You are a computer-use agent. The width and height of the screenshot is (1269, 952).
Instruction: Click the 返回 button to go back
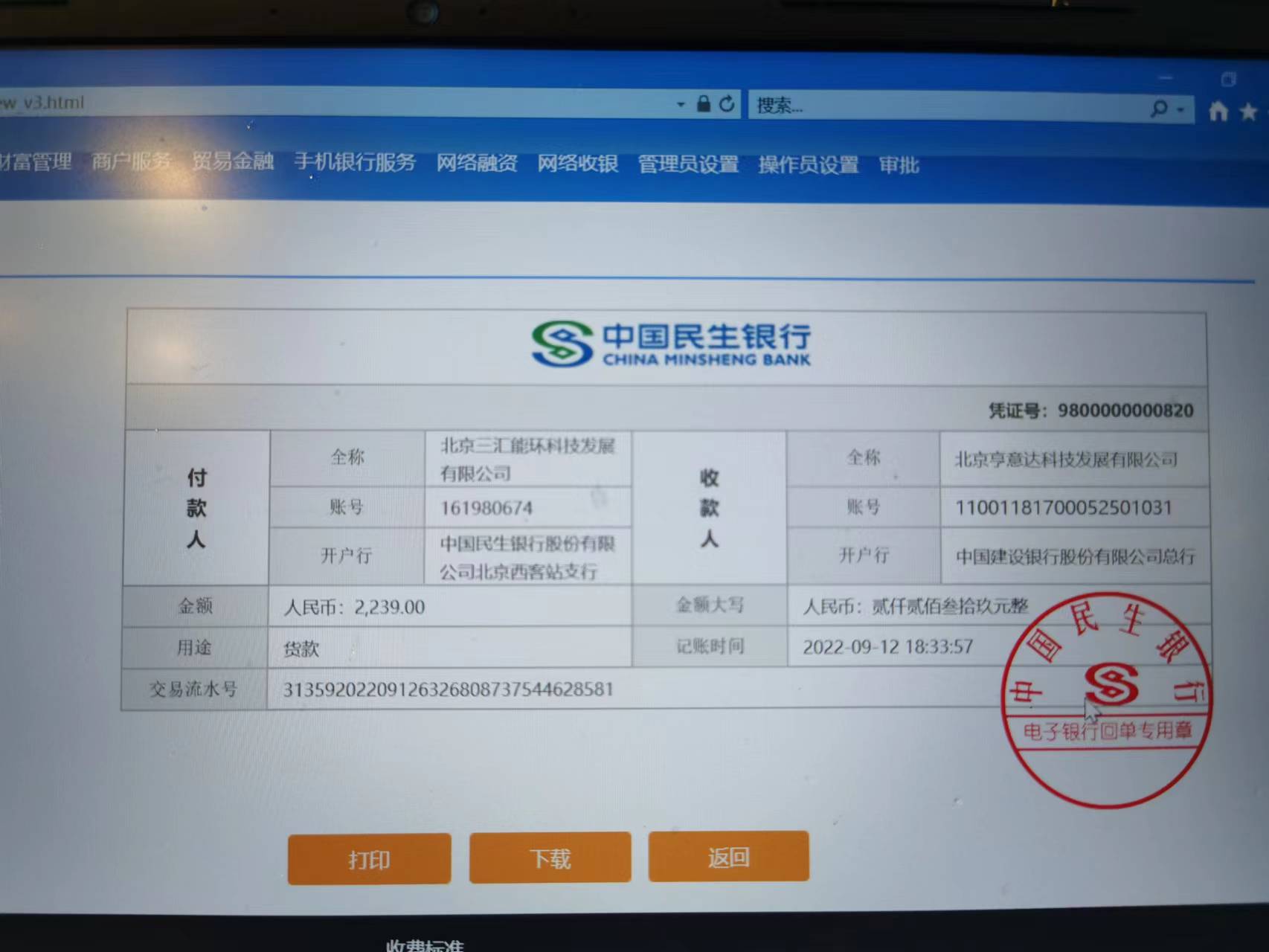pyautogui.click(x=728, y=857)
